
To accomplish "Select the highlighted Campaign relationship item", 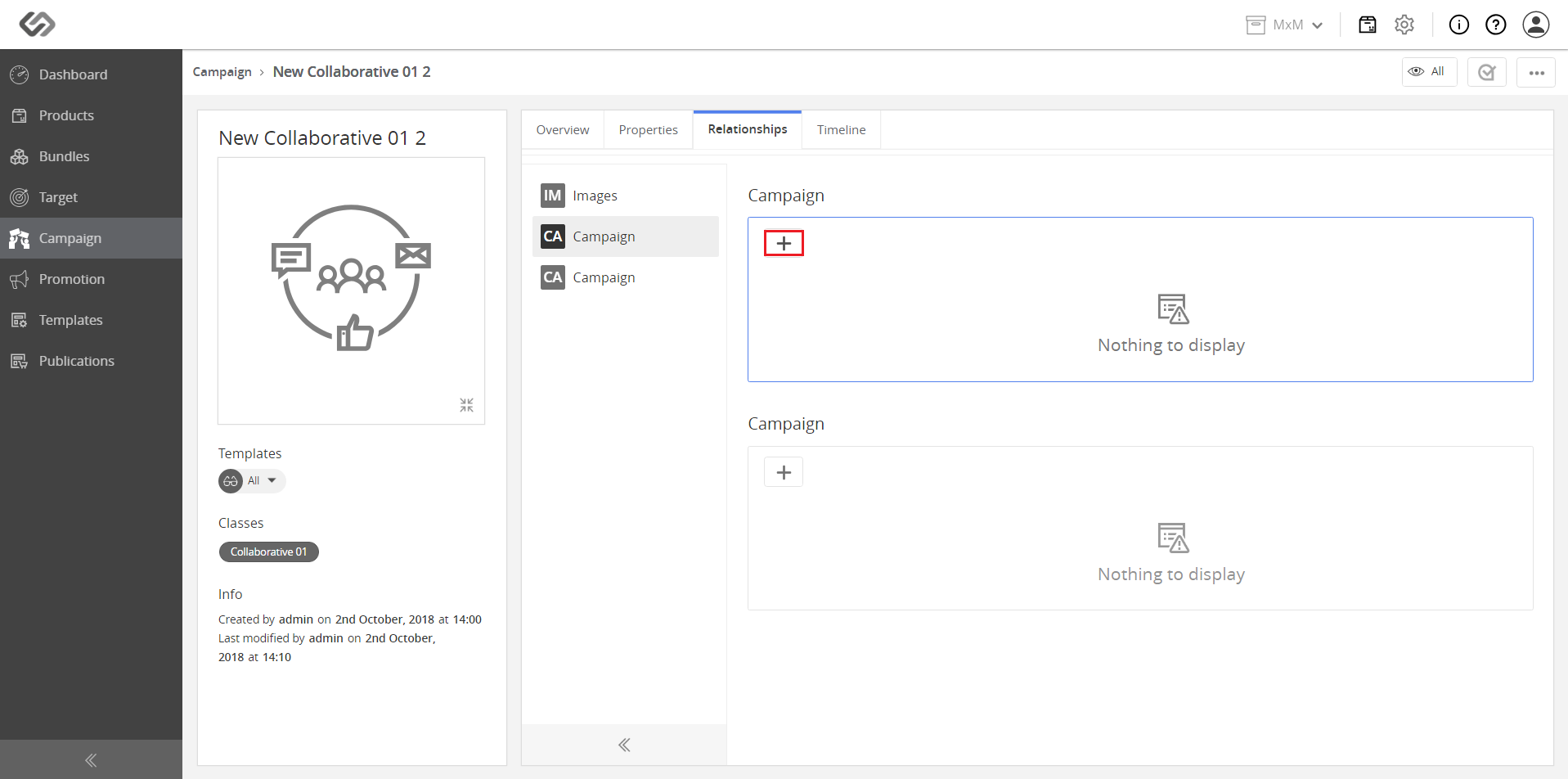I will (626, 236).
